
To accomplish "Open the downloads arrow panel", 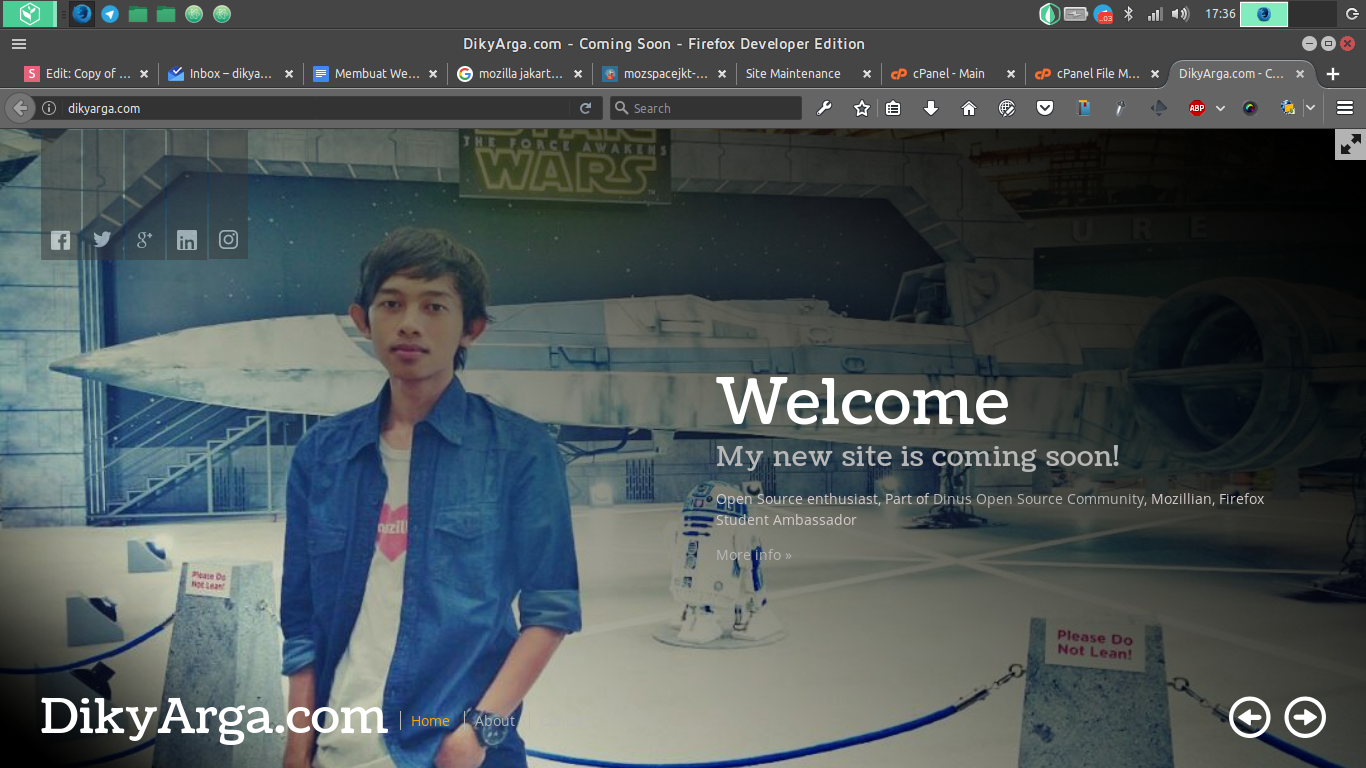I will [931, 108].
